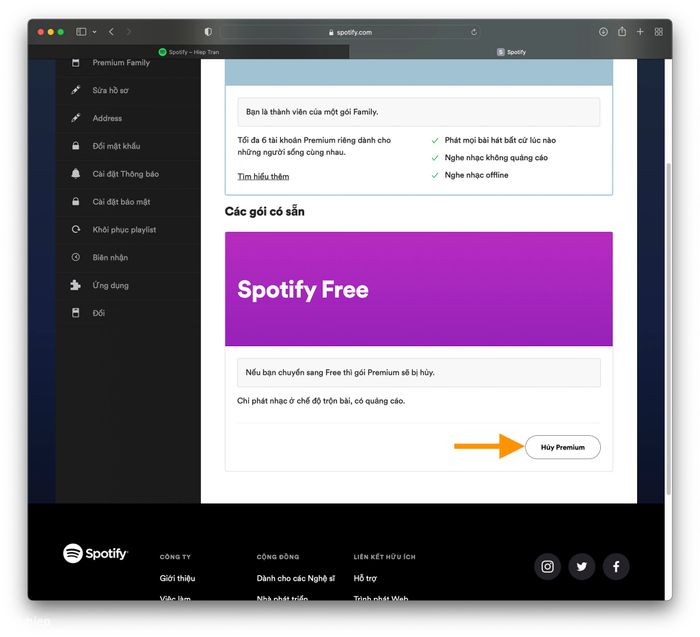Open 'Cài đặt Thông báo' sidebar item

point(125,174)
